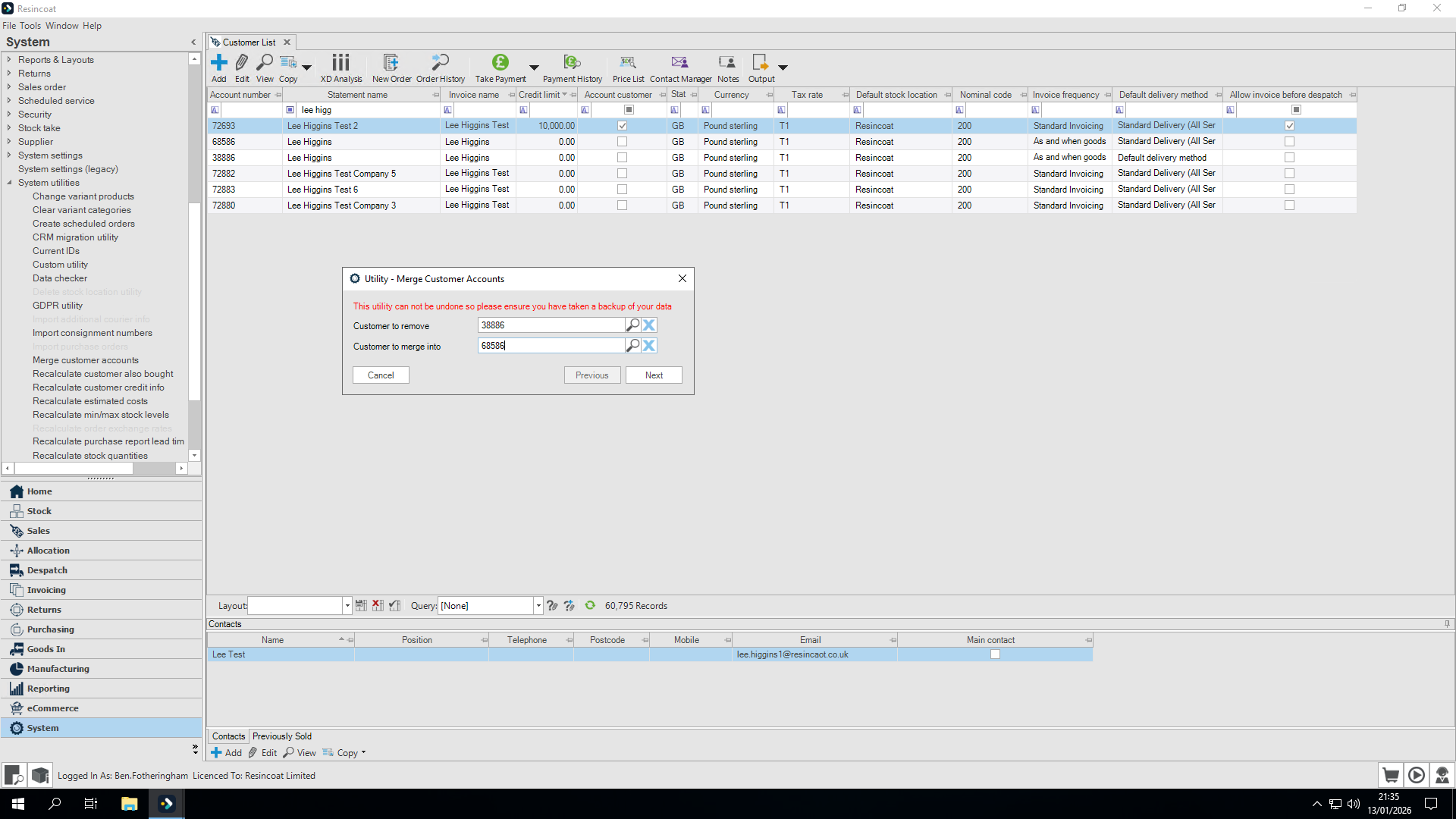Click the Next button in merge dialog
This screenshot has height=819, width=1456.
coord(653,375)
